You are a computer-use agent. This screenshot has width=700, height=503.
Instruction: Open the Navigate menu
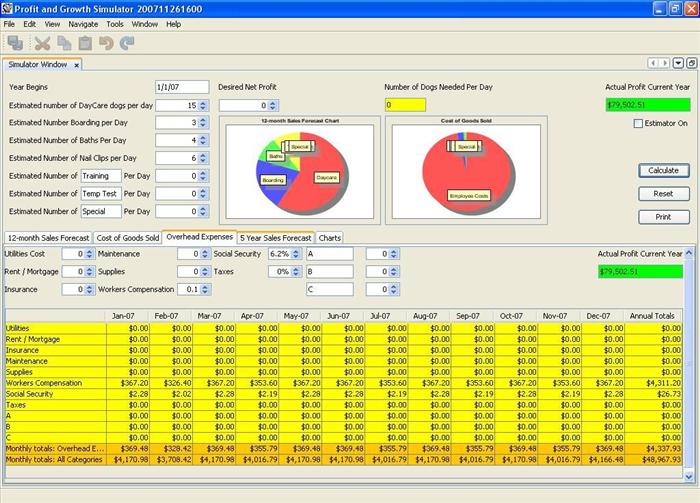coord(83,24)
